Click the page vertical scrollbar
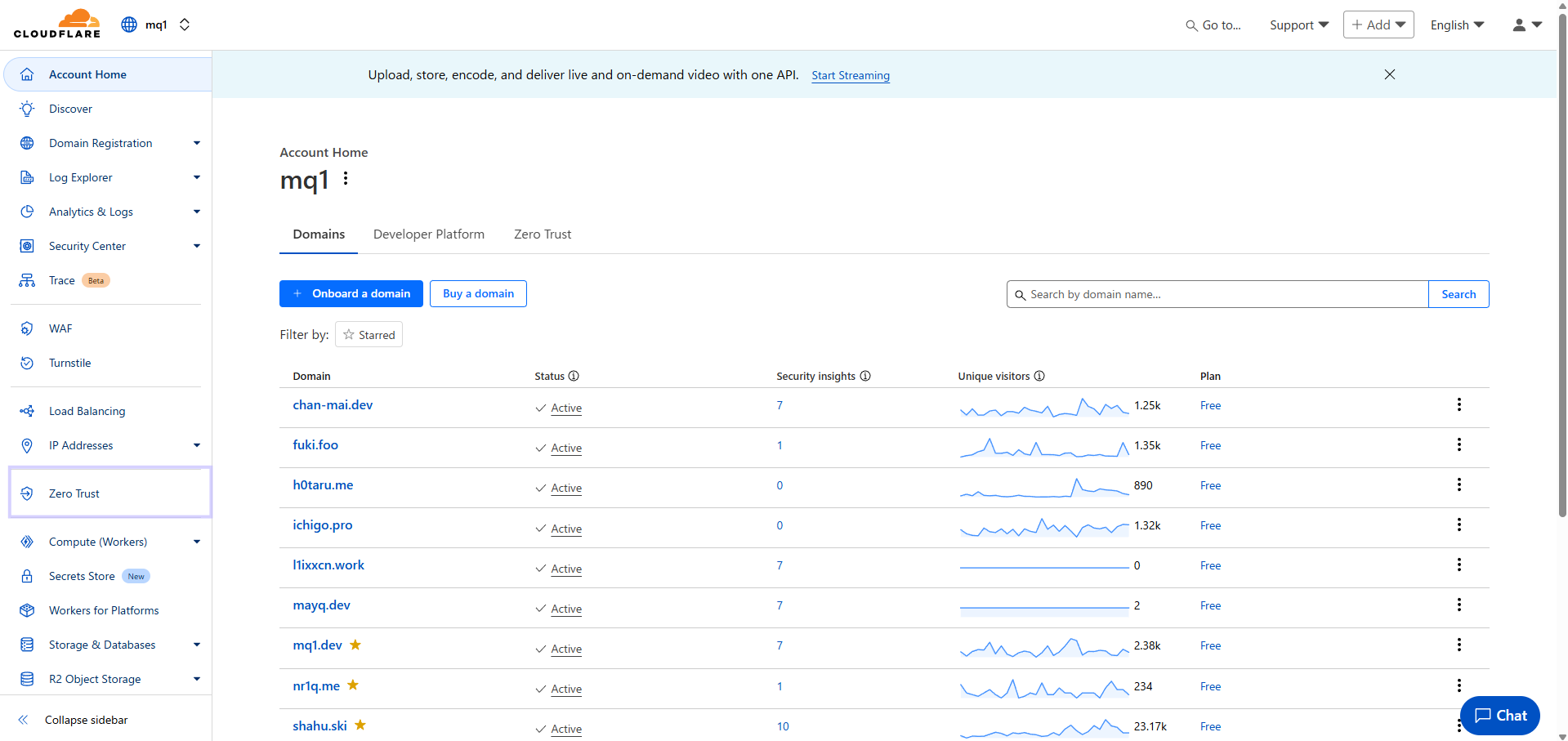This screenshot has height=741, width=1568. [1562, 266]
